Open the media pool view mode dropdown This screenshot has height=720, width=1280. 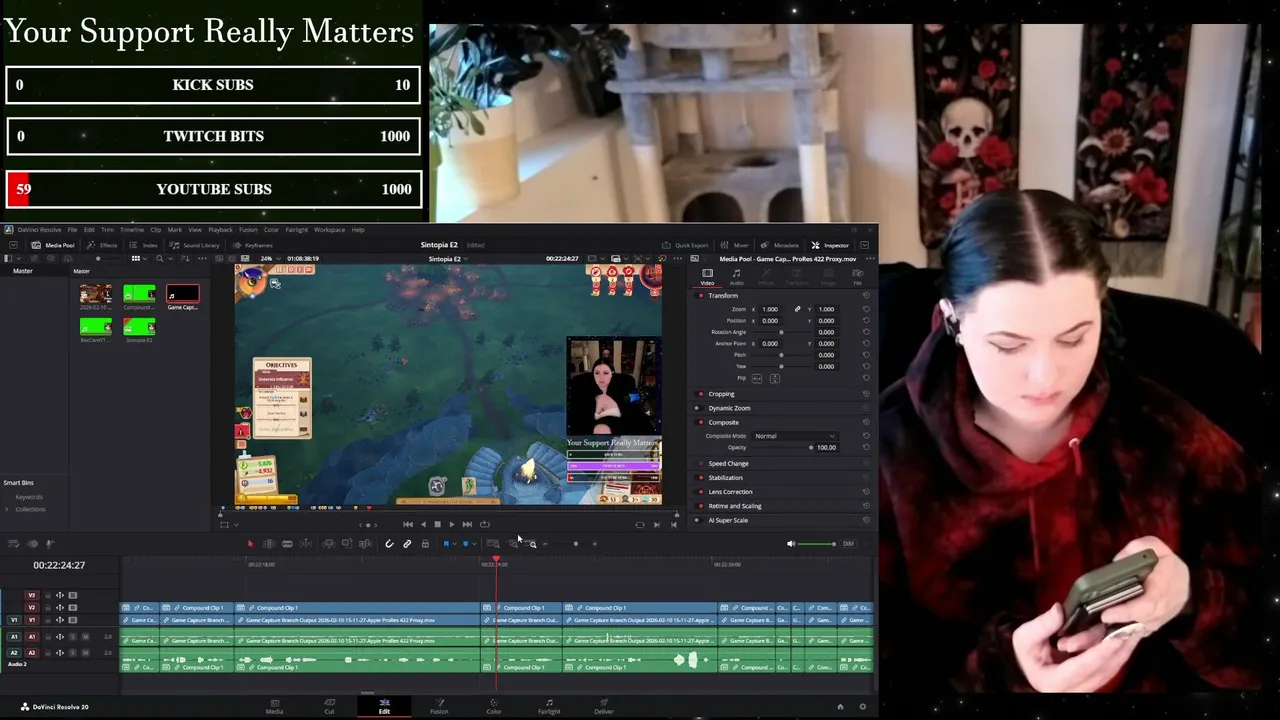click(137, 259)
